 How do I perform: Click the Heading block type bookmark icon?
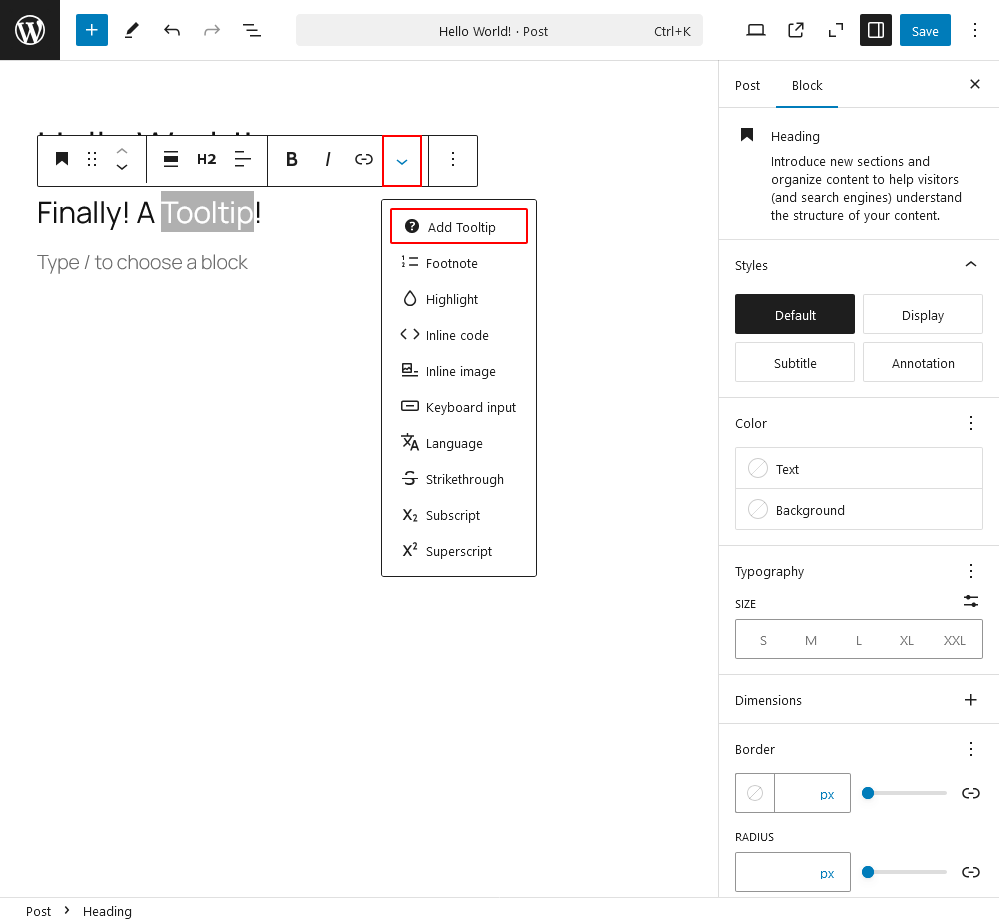[61, 159]
